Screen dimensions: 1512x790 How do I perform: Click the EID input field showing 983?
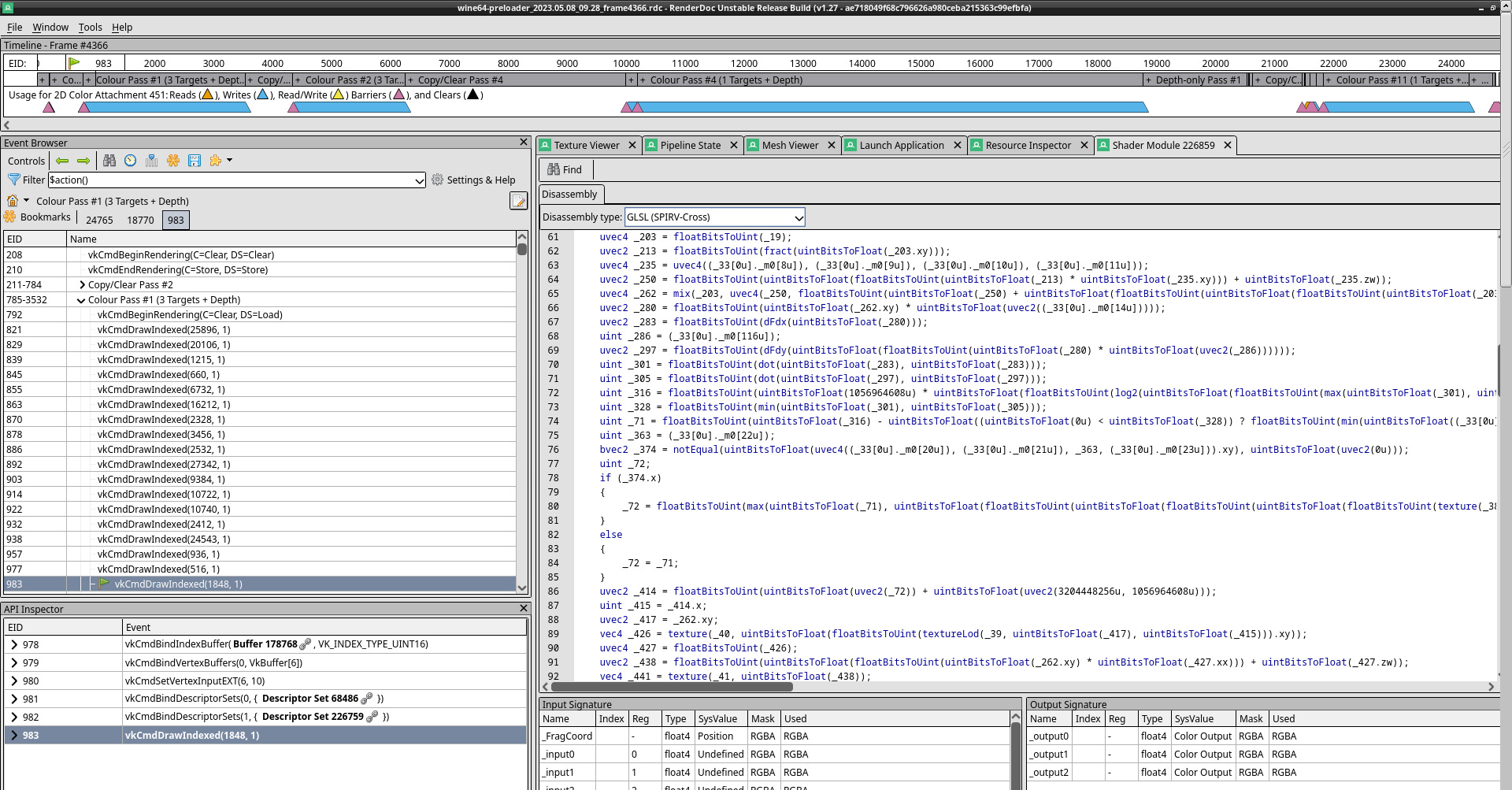click(103, 62)
